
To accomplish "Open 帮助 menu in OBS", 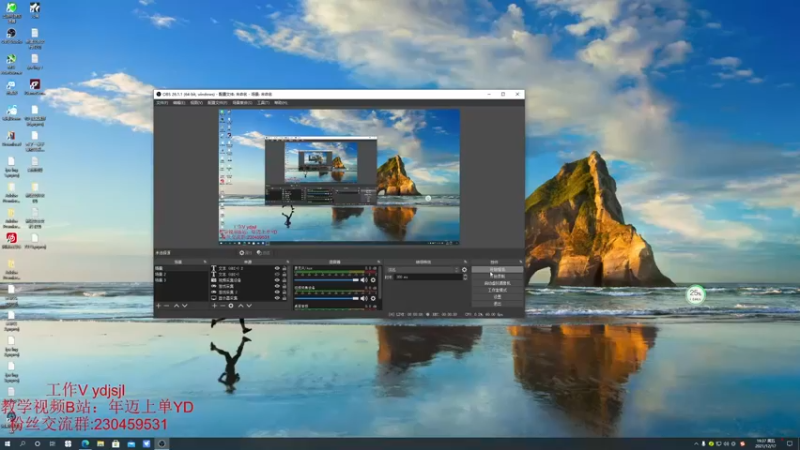I will point(281,103).
